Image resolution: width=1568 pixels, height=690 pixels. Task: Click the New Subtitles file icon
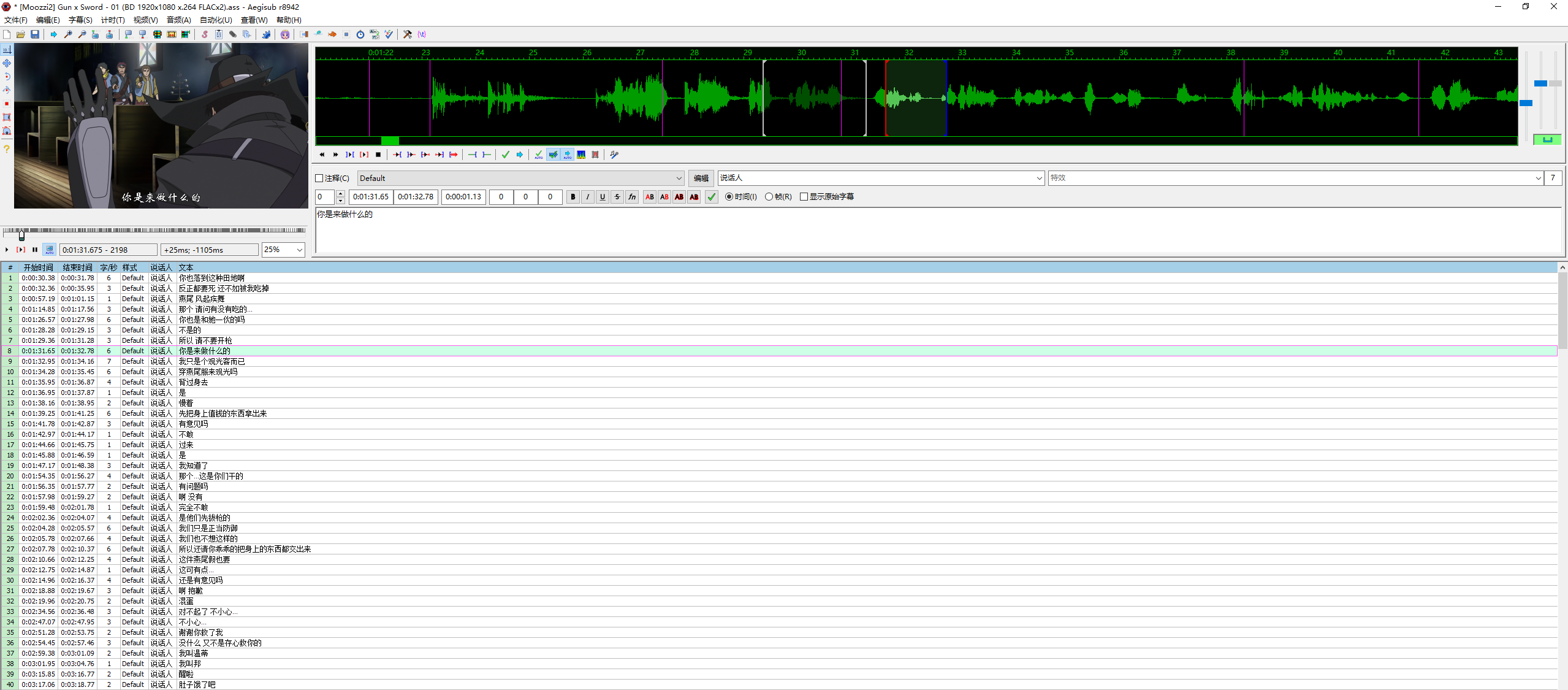tap(7, 34)
